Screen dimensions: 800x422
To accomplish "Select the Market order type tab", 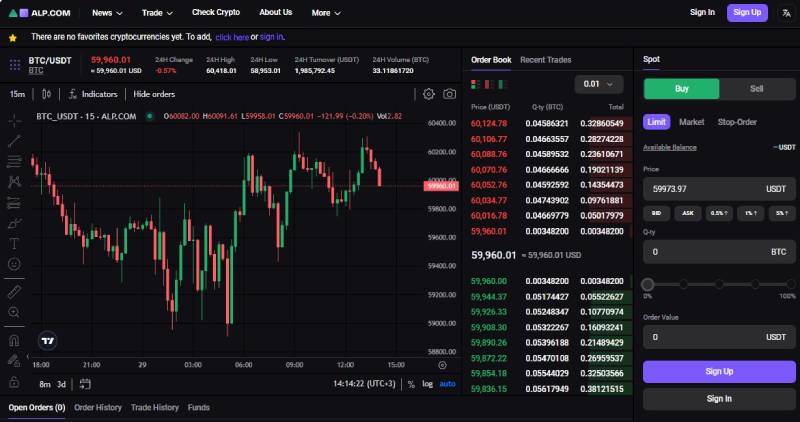I will tap(691, 122).
